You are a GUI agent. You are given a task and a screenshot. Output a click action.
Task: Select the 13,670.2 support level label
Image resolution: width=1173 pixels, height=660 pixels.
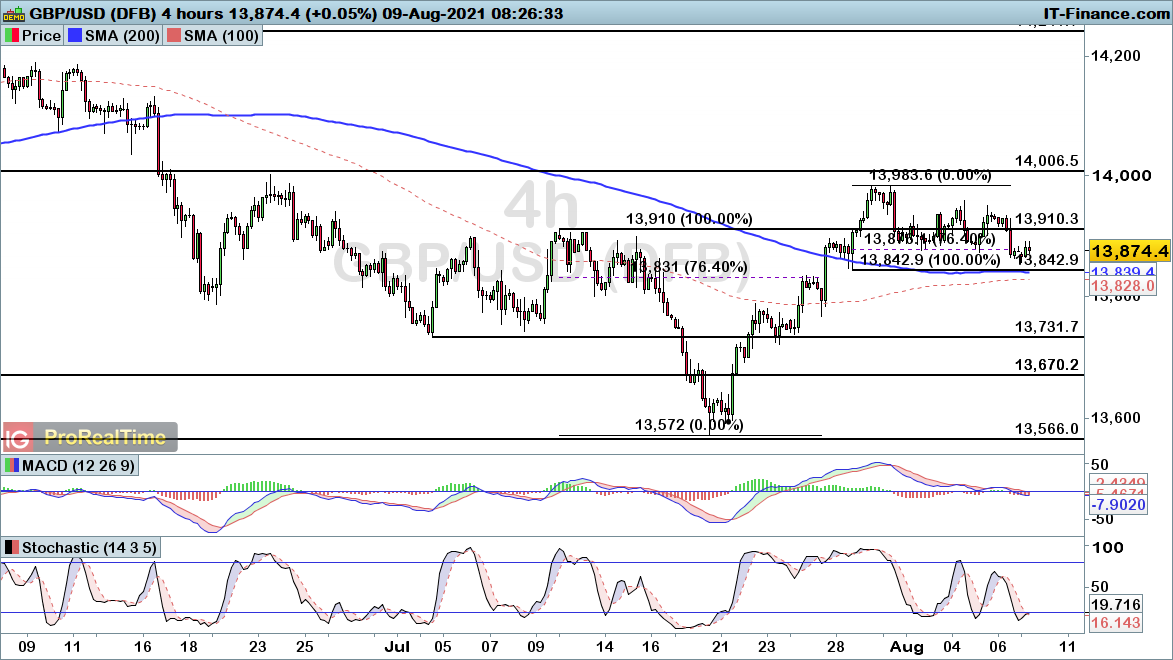pyautogui.click(x=1047, y=364)
